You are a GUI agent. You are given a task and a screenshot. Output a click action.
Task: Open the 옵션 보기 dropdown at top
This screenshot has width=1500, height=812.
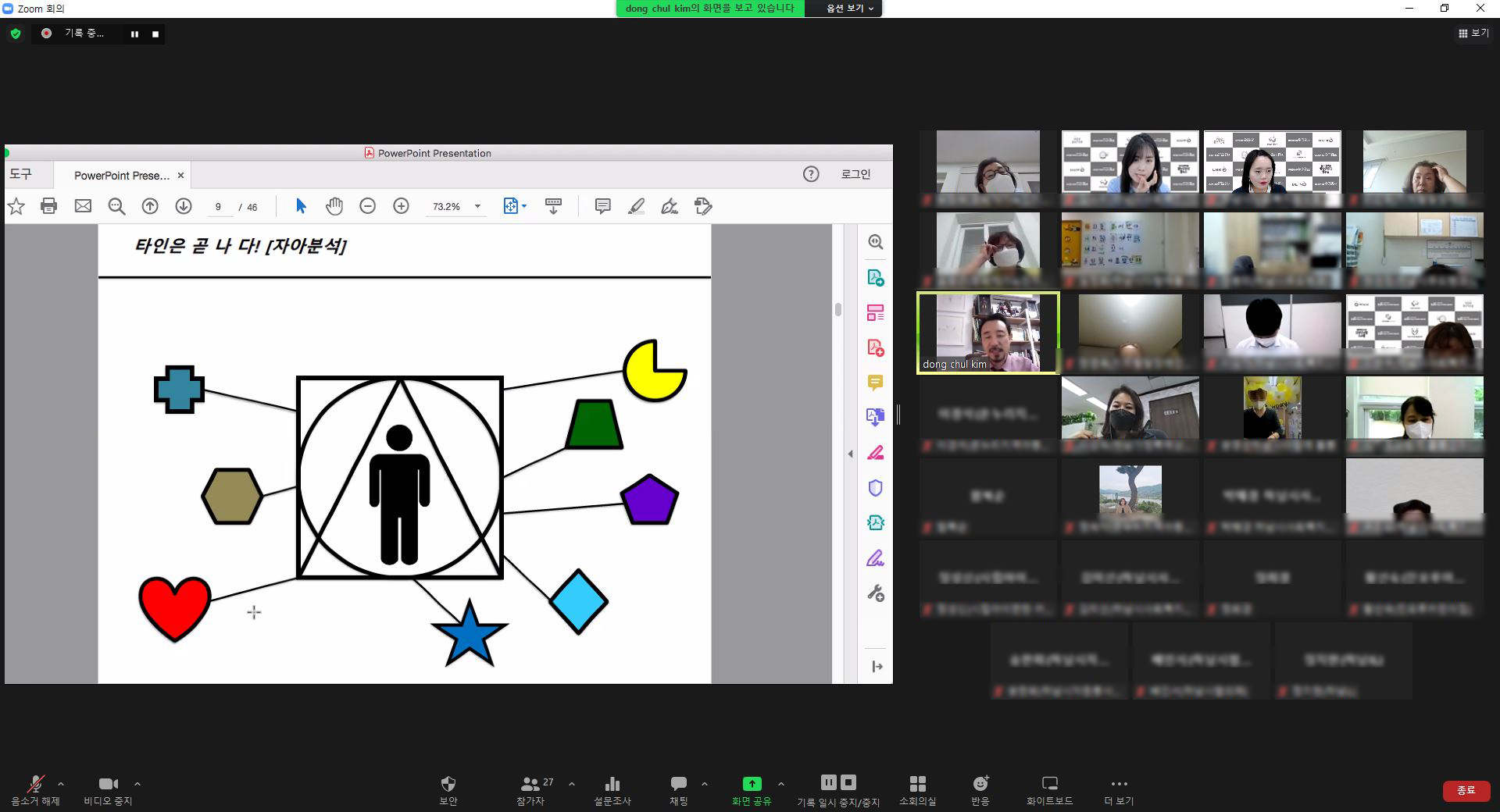click(849, 9)
